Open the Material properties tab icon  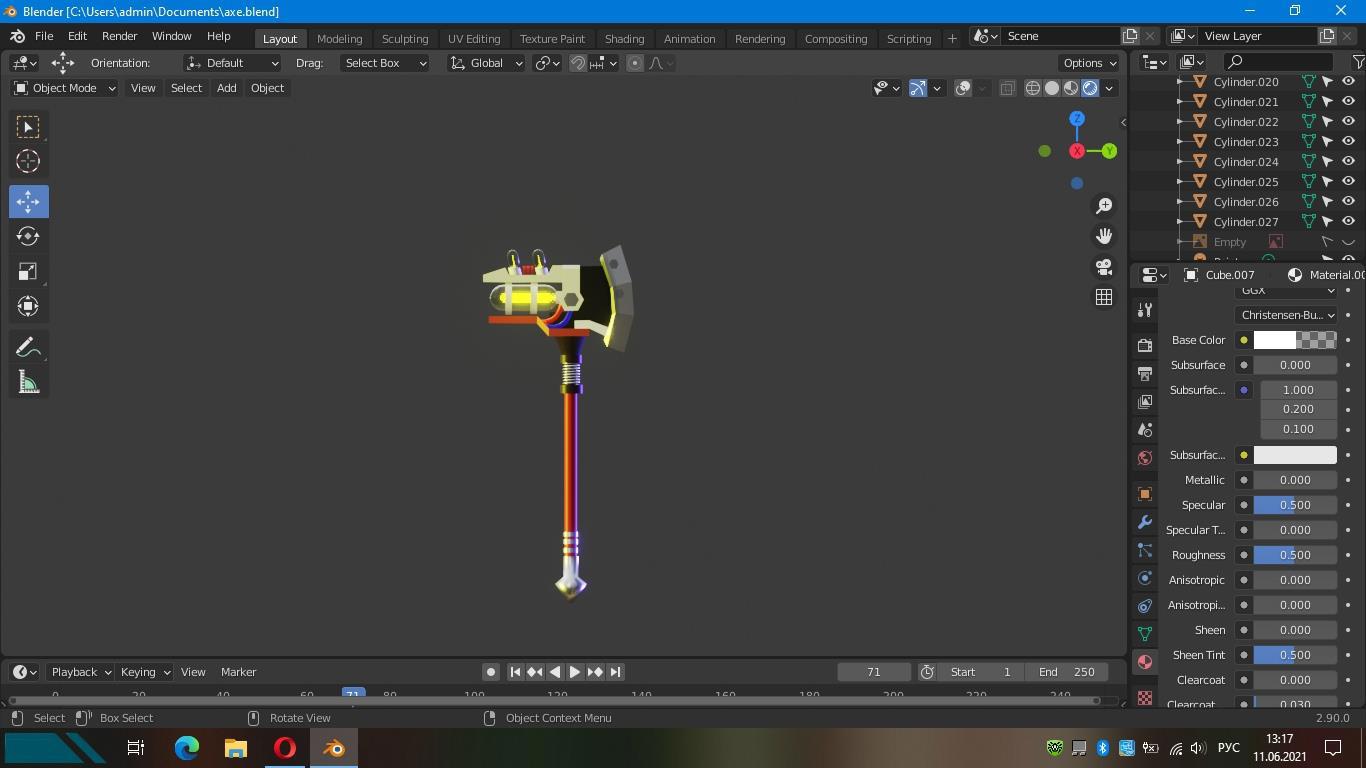click(1145, 662)
